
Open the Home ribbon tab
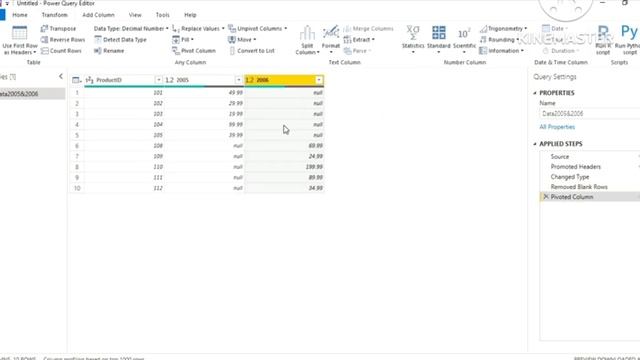(20, 15)
